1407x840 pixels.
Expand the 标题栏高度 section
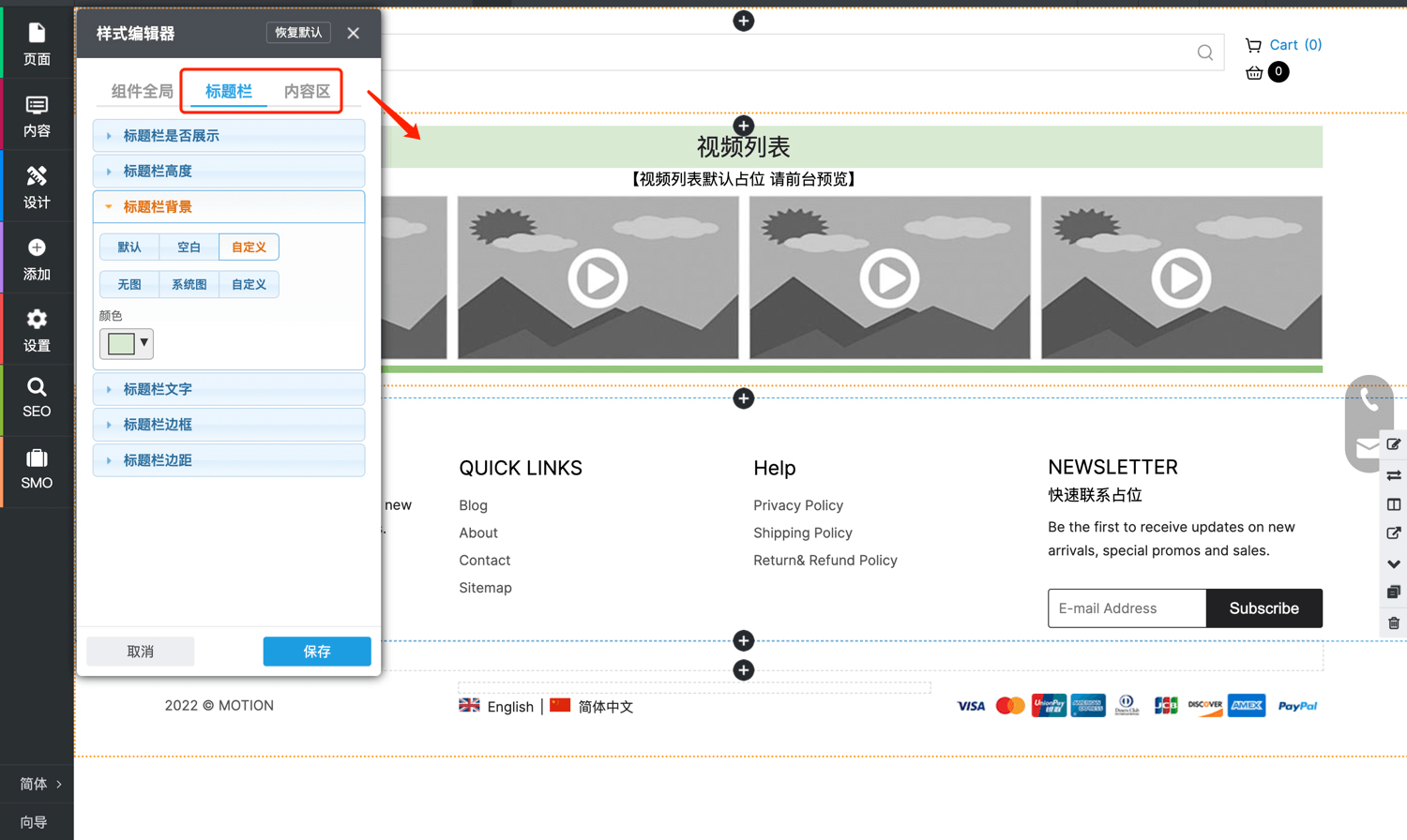point(229,172)
